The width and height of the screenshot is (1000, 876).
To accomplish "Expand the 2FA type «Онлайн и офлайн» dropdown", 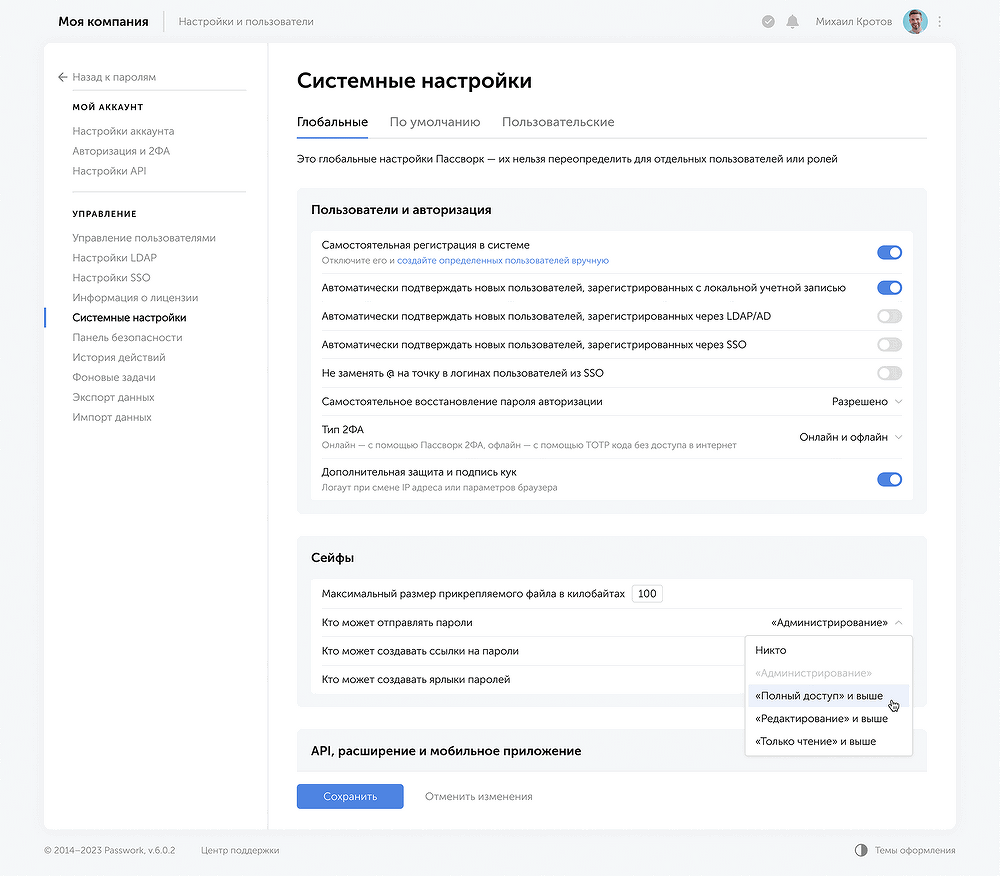I will [x=850, y=437].
